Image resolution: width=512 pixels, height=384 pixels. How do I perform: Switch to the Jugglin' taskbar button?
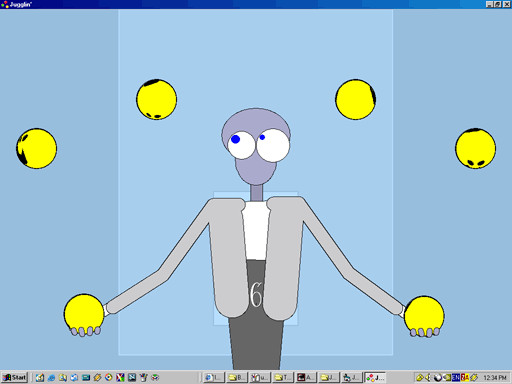[x=375, y=377]
